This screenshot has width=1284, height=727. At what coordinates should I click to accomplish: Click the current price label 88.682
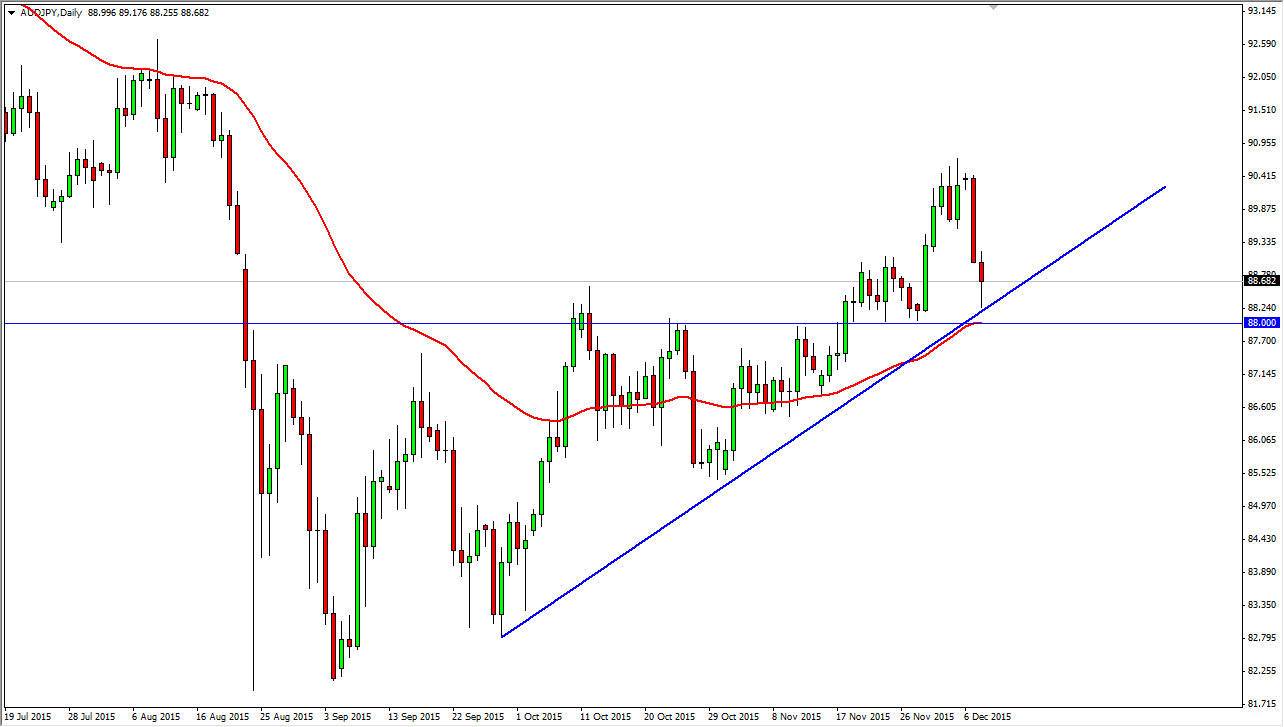1258,281
